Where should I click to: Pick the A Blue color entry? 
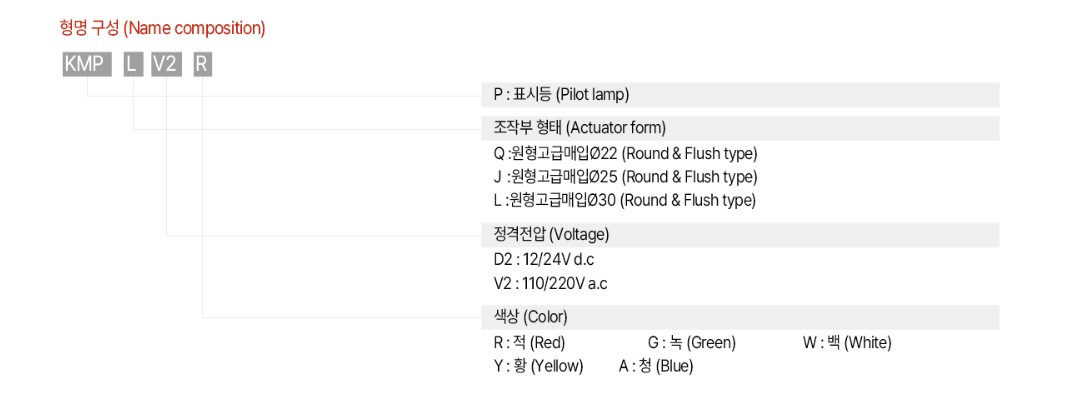[x=655, y=367]
